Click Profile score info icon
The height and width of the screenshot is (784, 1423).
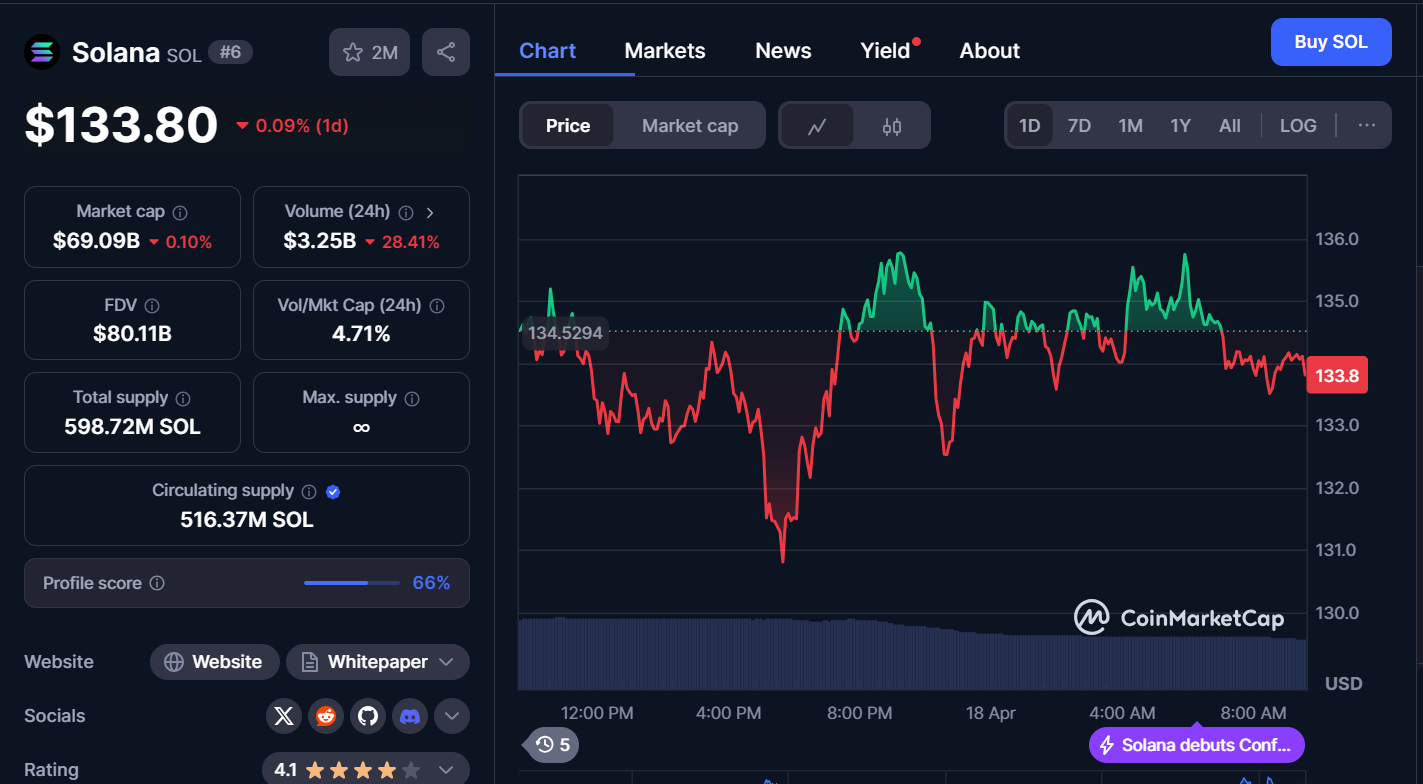157,583
